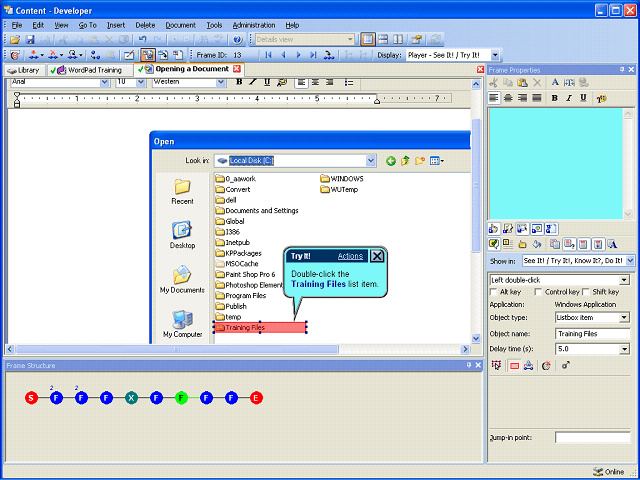
Task: Go to the previous frame
Action: coord(283,55)
